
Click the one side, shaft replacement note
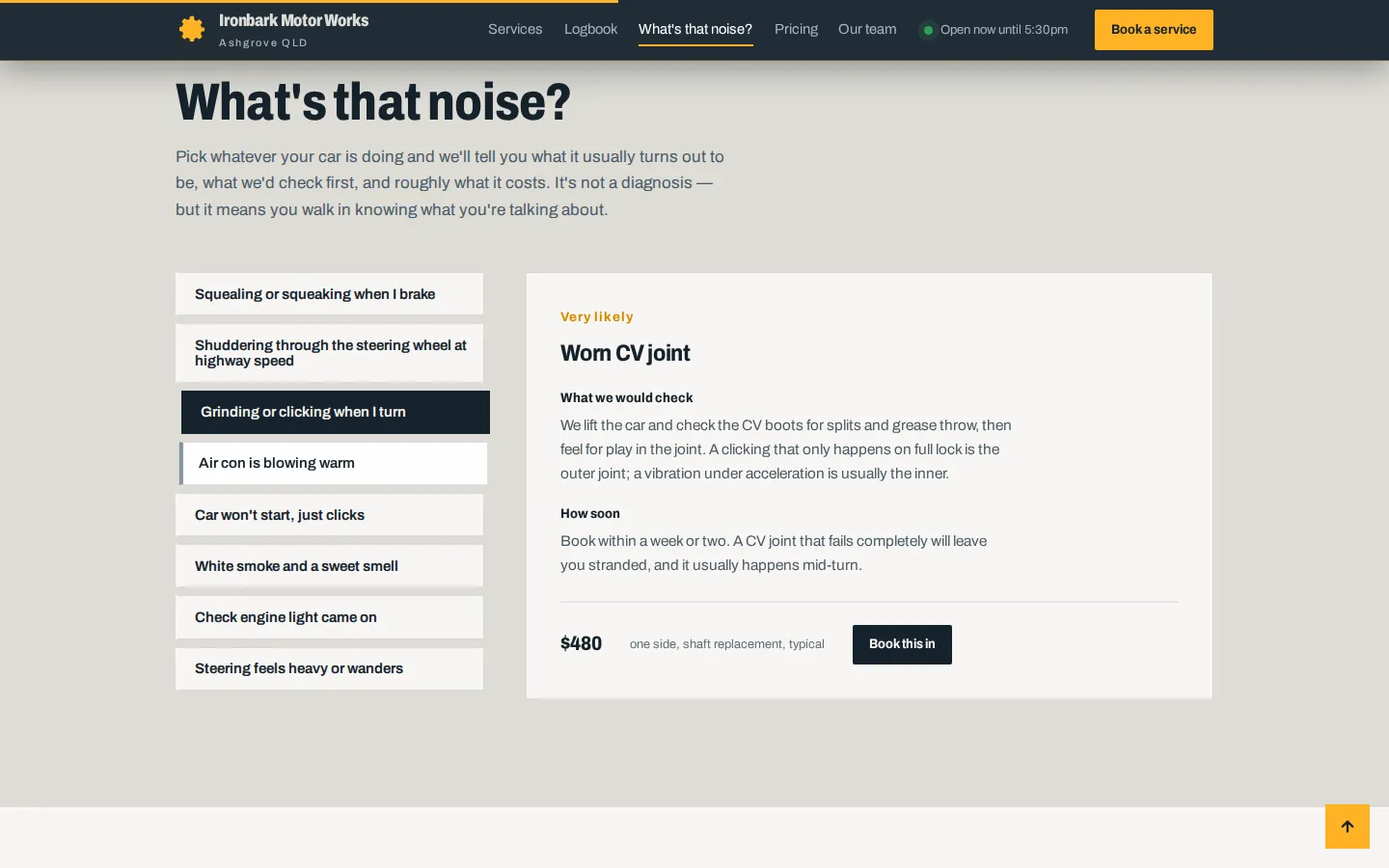pos(727,644)
